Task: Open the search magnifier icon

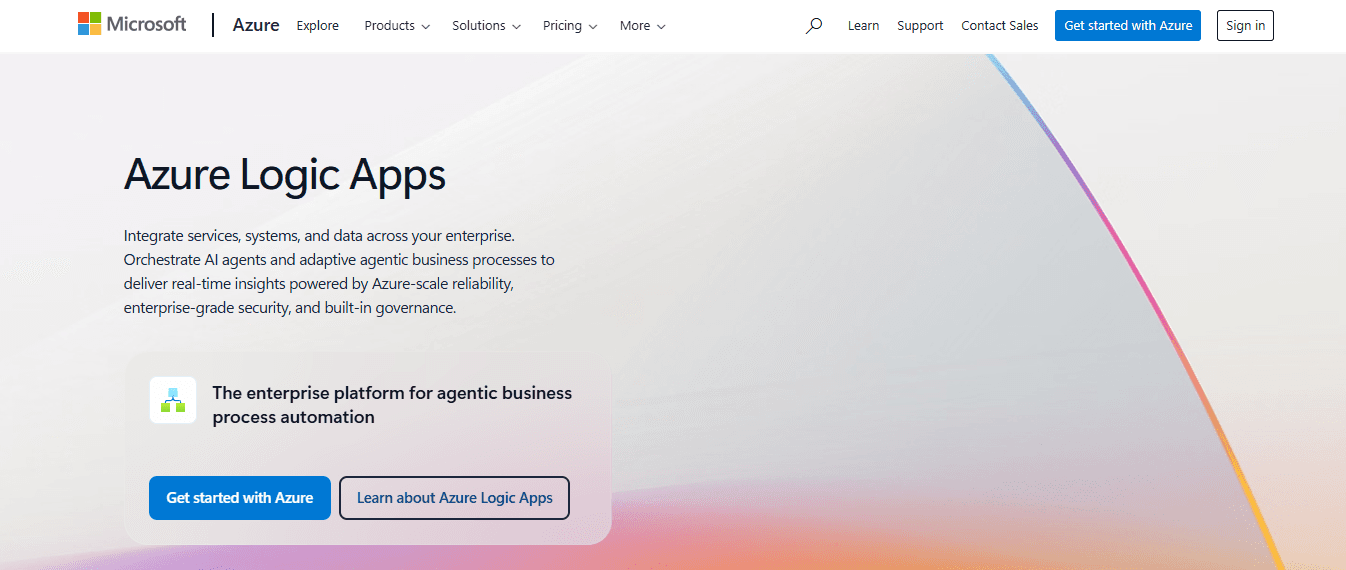Action: click(x=814, y=26)
